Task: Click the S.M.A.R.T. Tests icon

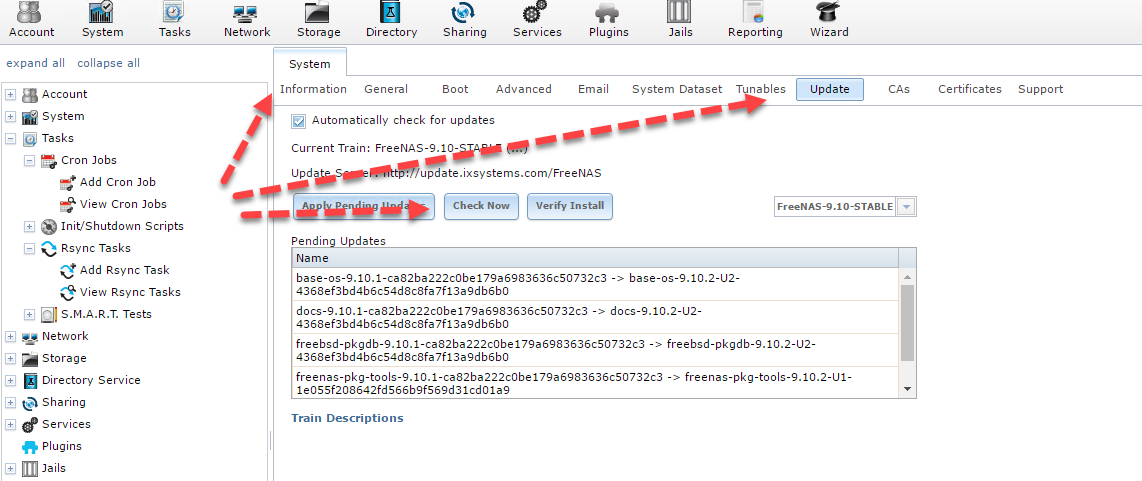Action: coord(49,314)
